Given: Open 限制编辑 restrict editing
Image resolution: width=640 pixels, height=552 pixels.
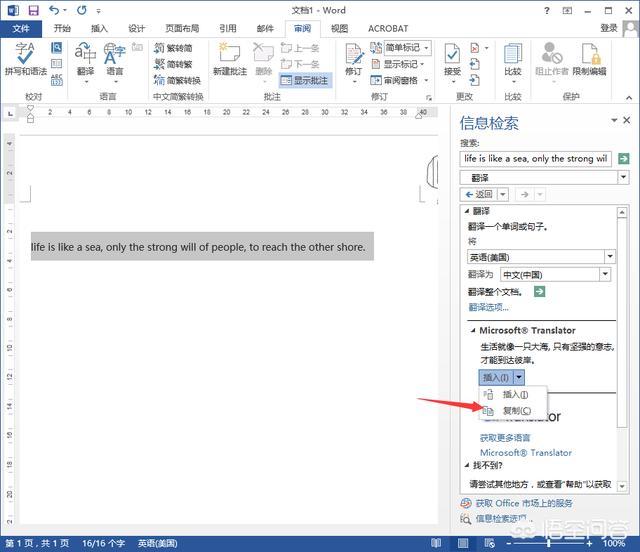Looking at the screenshot, I should [x=590, y=59].
